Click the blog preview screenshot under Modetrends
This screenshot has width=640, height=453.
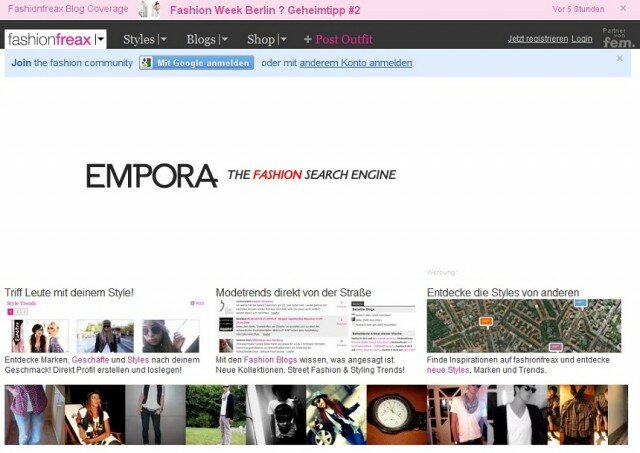tap(316, 326)
